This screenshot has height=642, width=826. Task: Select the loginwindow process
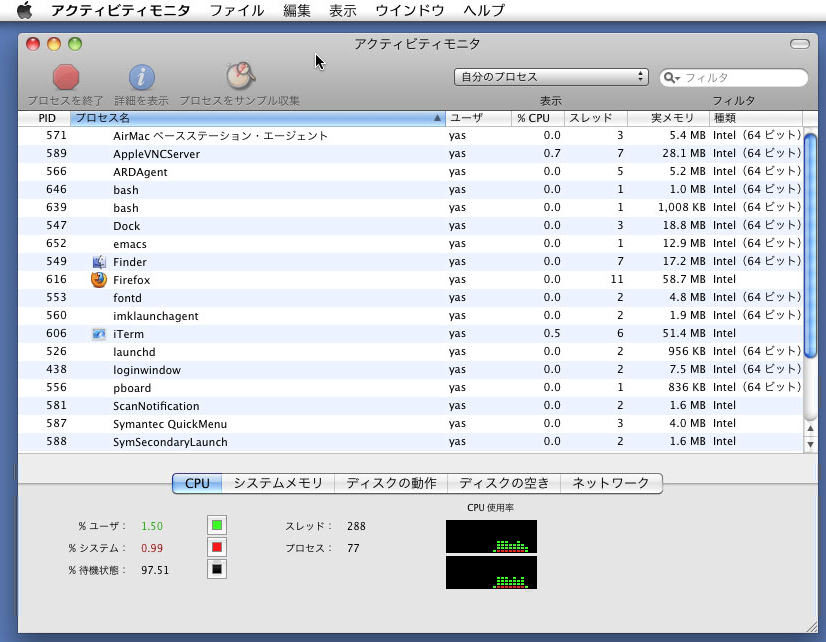[410, 370]
